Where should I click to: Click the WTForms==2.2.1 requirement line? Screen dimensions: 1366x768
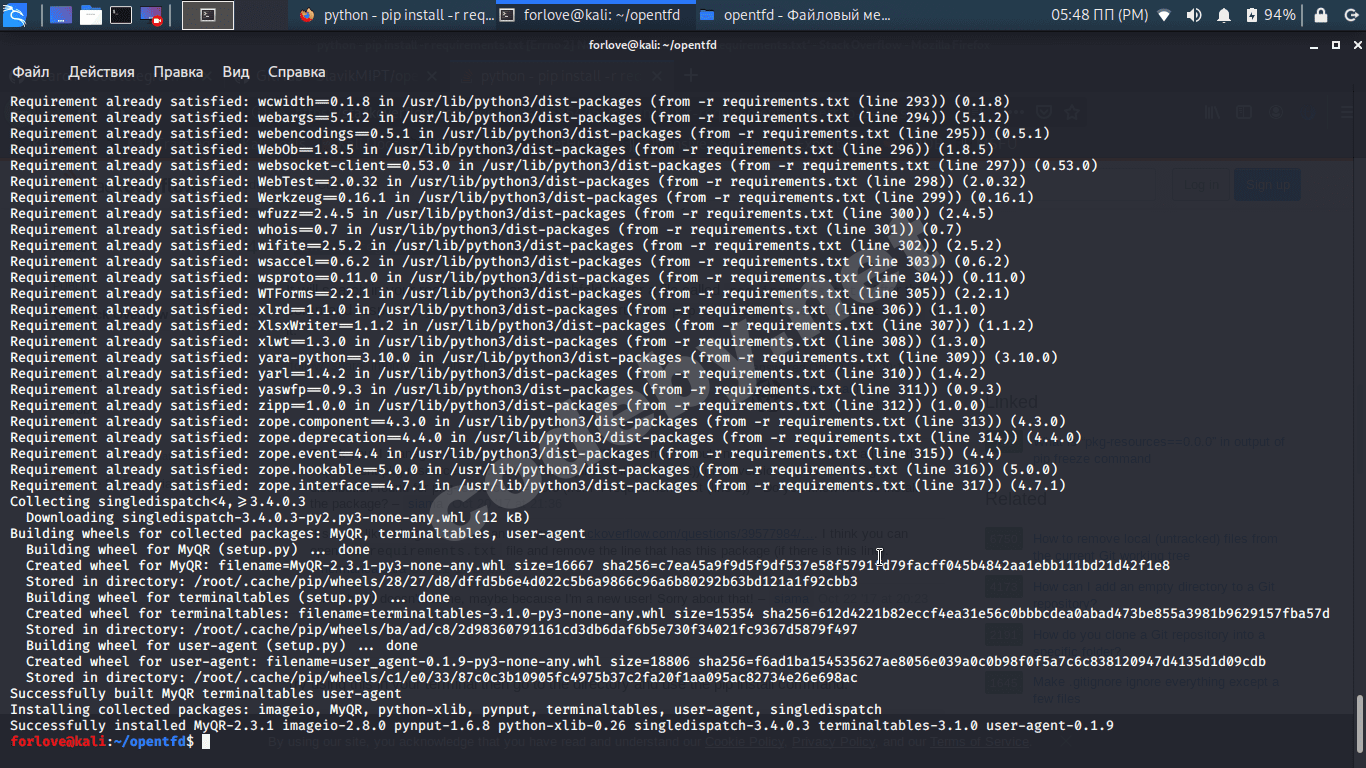coord(510,294)
